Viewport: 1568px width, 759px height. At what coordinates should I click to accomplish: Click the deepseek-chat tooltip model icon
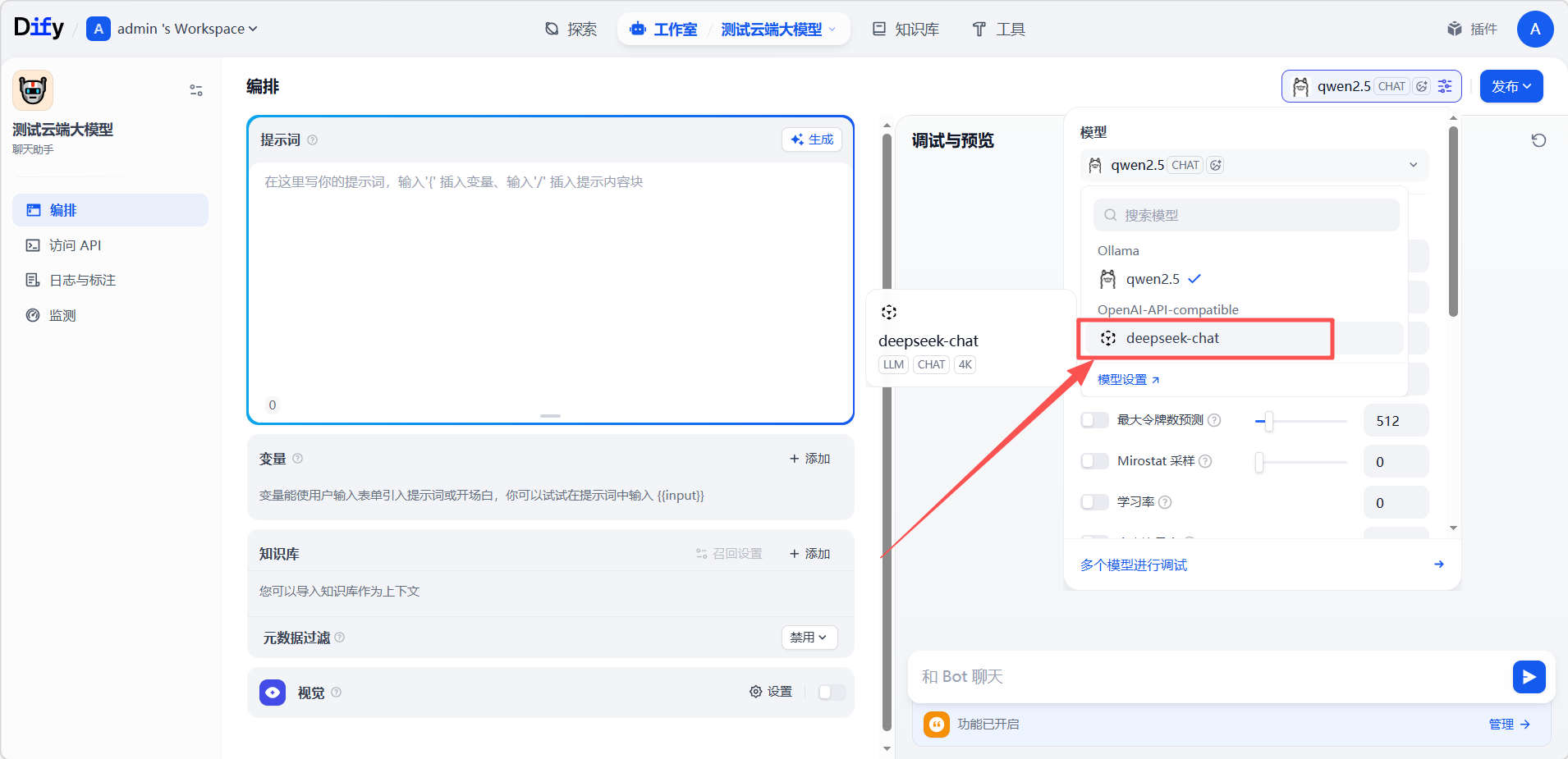point(889,312)
